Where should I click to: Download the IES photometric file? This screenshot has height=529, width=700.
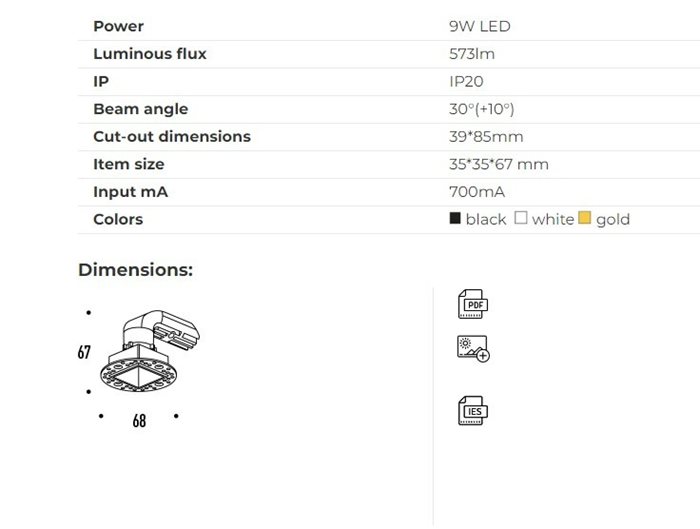click(472, 409)
